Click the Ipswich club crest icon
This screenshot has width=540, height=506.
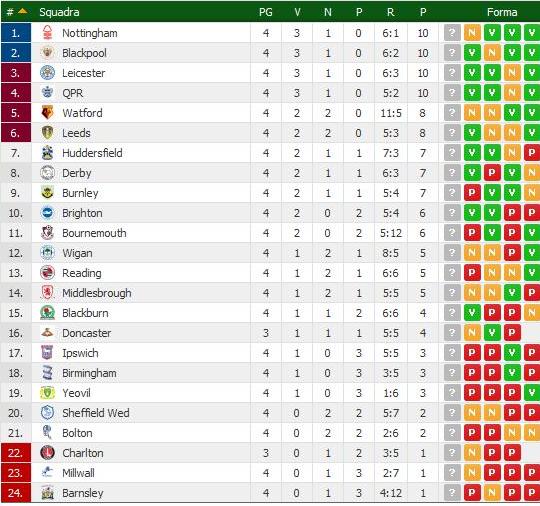point(47,353)
